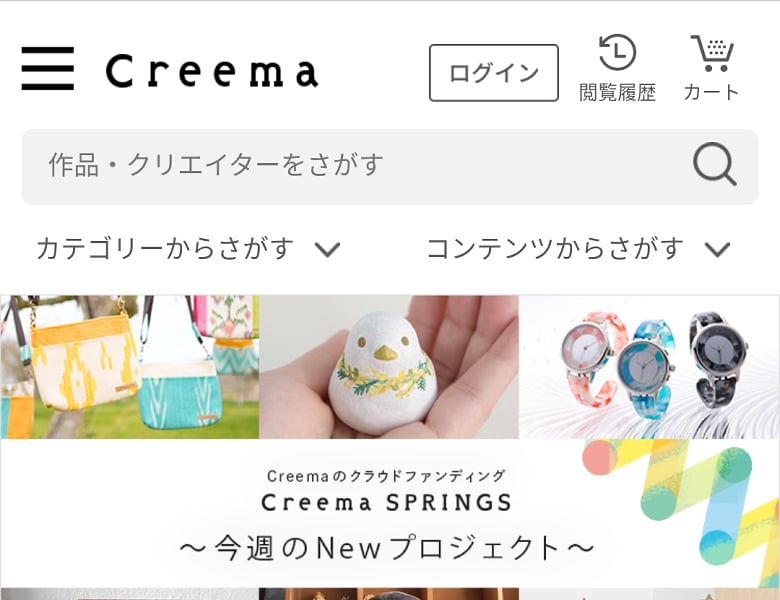
Task: Open the white bird figurine thumbnail
Action: coord(389,367)
